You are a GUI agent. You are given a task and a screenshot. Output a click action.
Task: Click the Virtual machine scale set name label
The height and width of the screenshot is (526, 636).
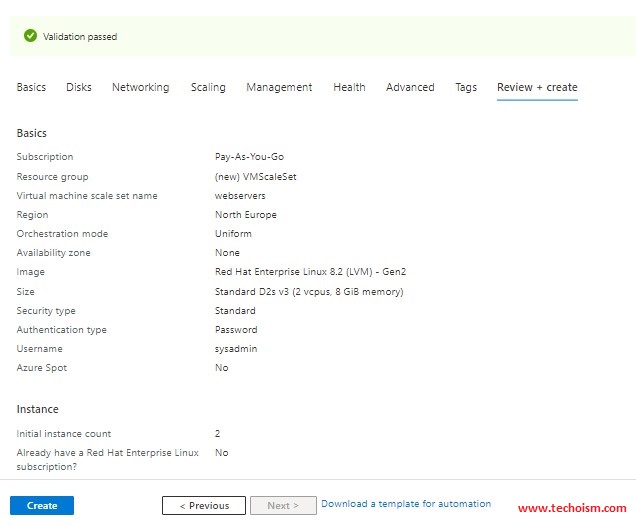pyautogui.click(x=87, y=196)
